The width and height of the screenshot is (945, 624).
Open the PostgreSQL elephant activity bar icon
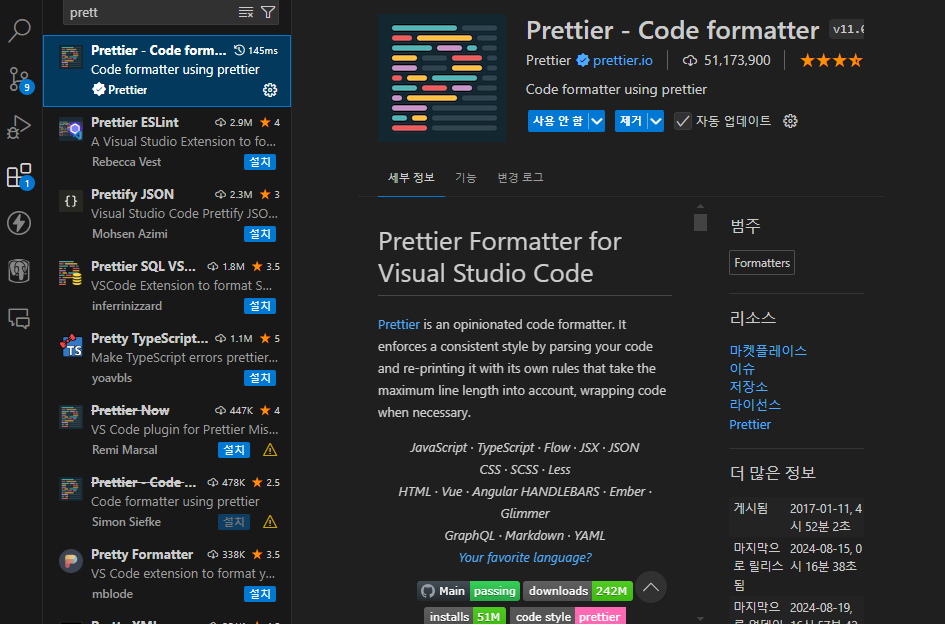19,271
